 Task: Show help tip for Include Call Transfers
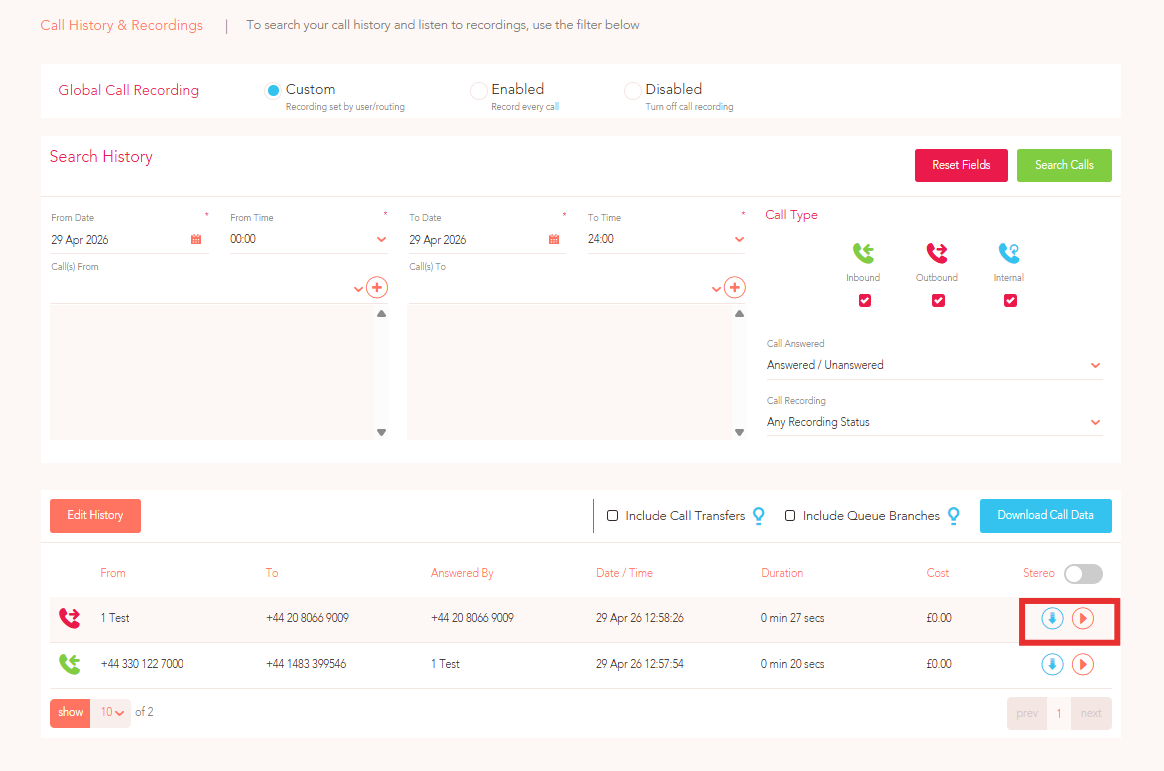pyautogui.click(x=759, y=516)
